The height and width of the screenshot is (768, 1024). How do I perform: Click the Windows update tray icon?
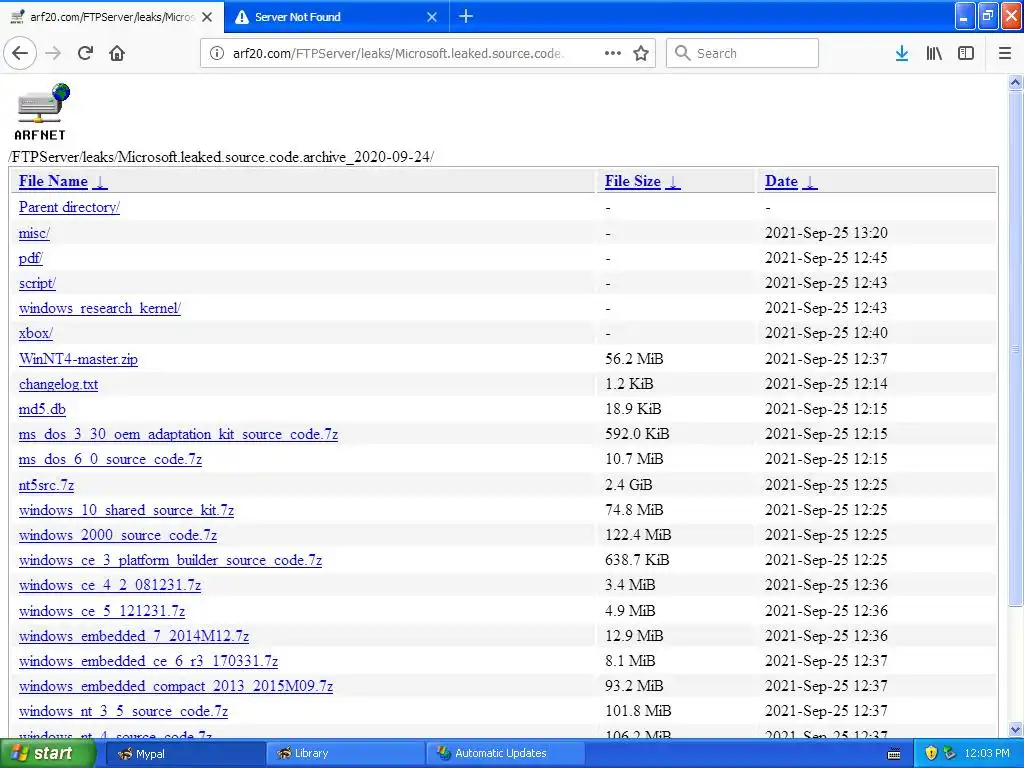tap(950, 753)
